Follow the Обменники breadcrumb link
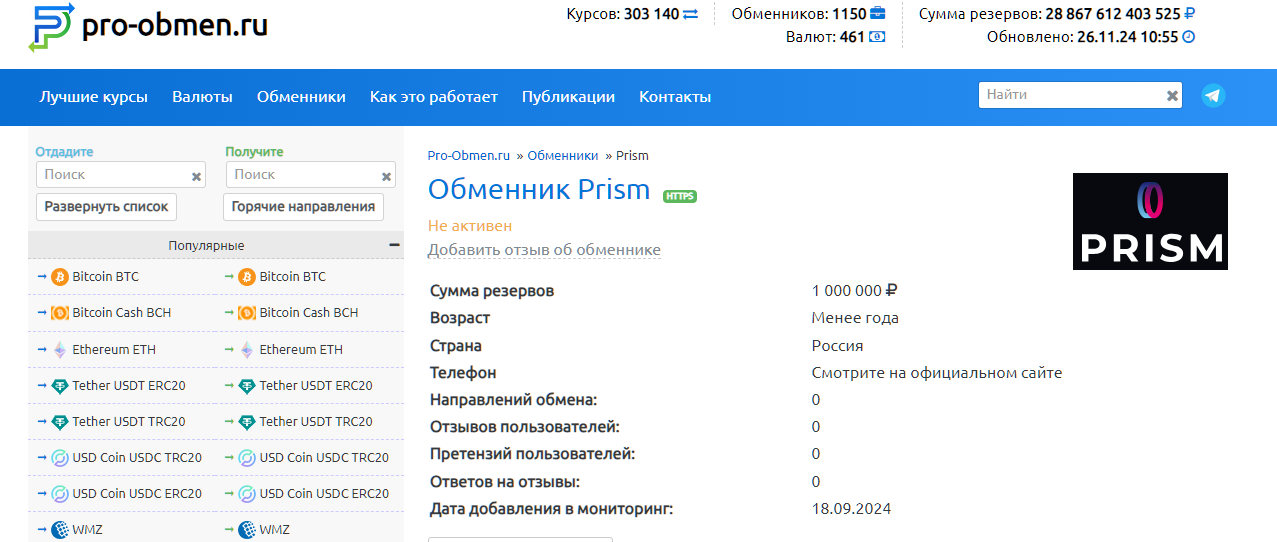1277x542 pixels. [563, 156]
